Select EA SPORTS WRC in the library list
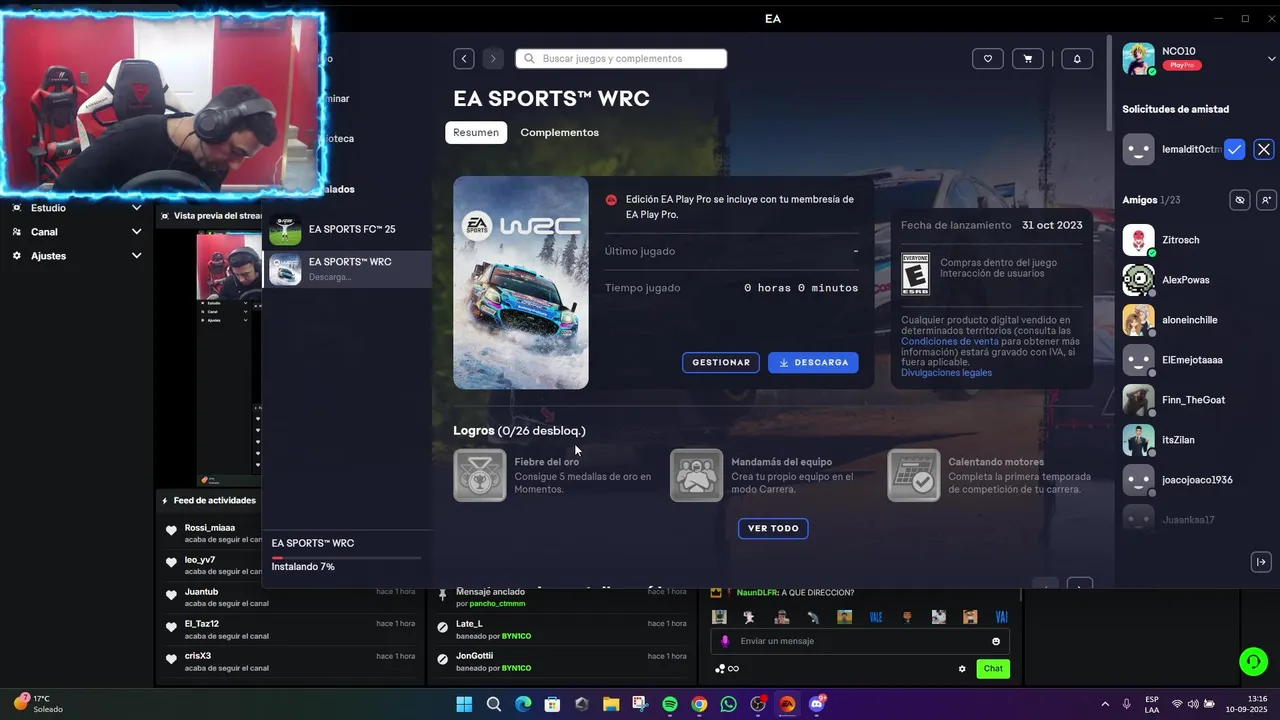 [347, 268]
